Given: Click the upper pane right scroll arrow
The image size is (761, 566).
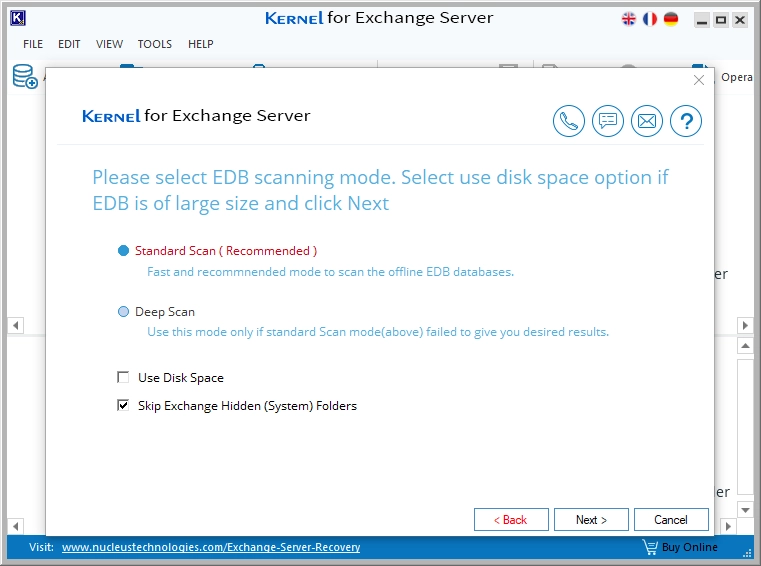Looking at the screenshot, I should click(745, 325).
